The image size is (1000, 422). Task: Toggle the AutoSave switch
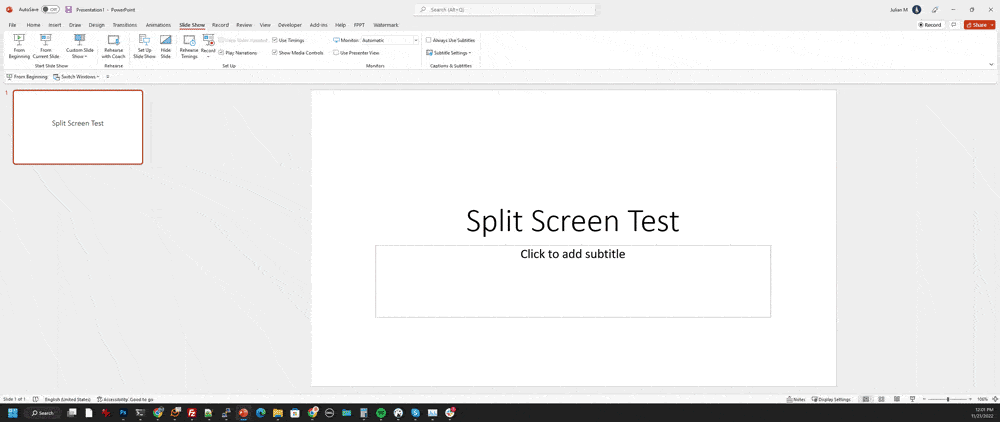50,9
